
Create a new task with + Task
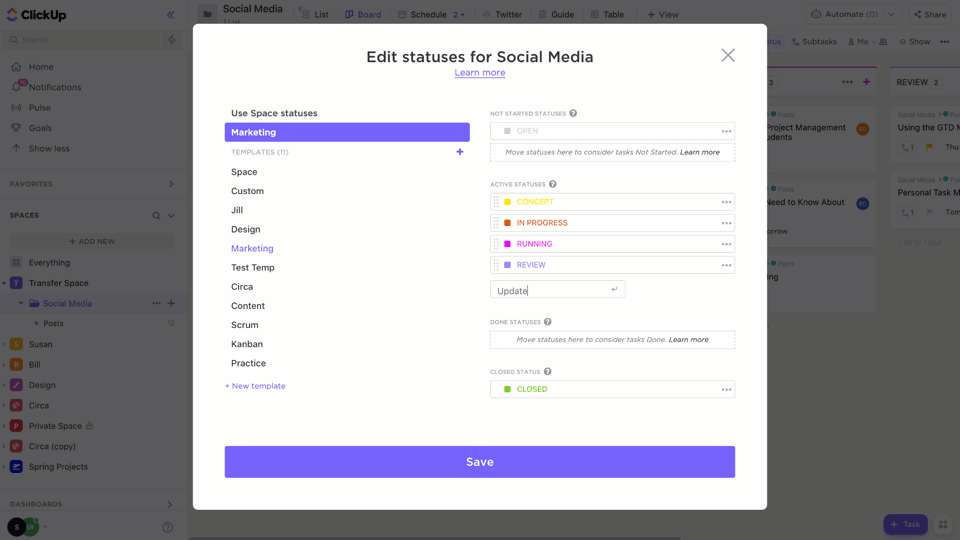coord(905,524)
